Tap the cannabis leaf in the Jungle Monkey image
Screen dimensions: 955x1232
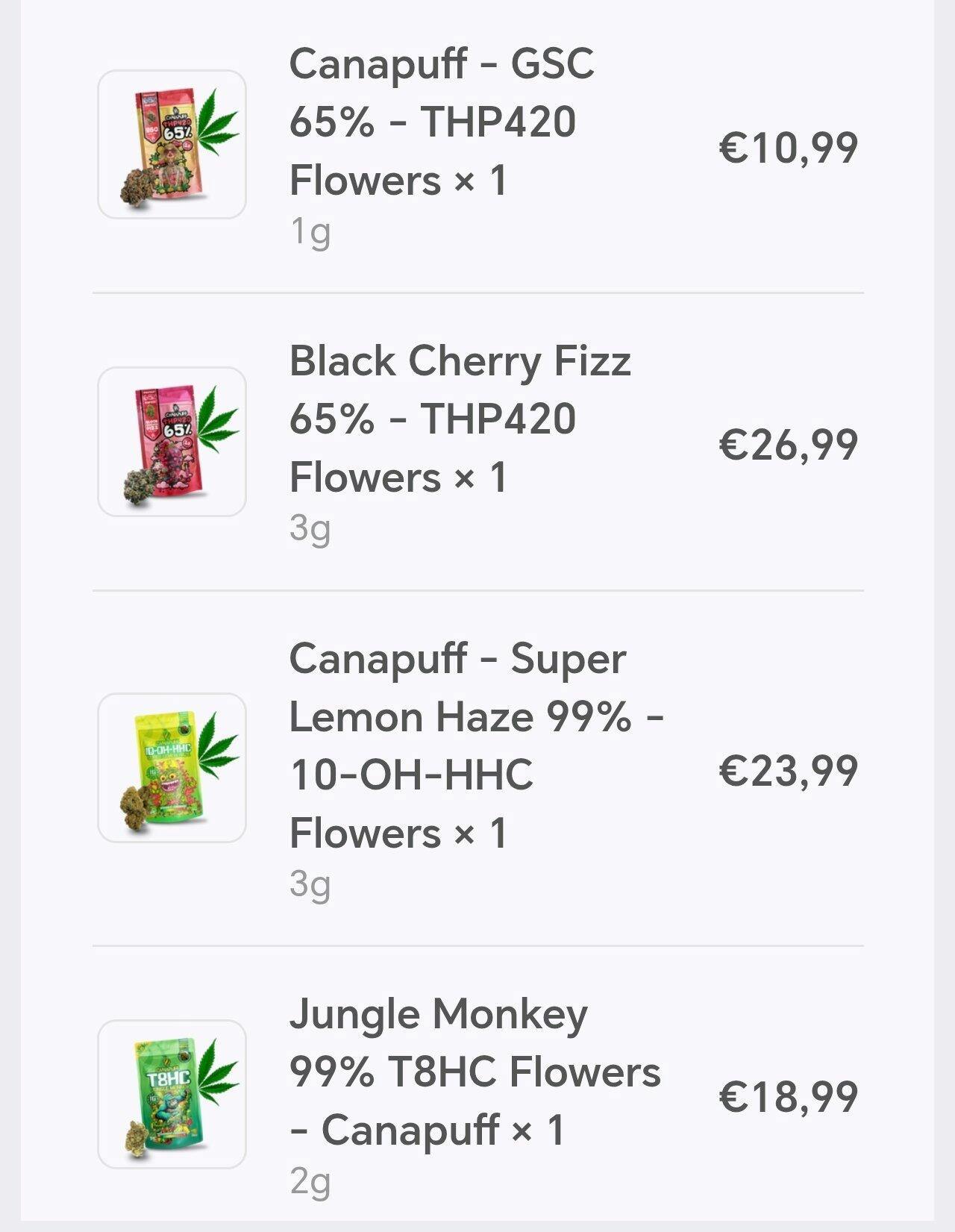pos(219,1070)
